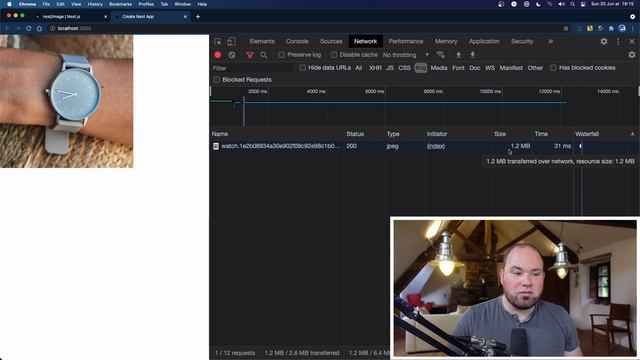Filter requests by WS type

click(490, 68)
